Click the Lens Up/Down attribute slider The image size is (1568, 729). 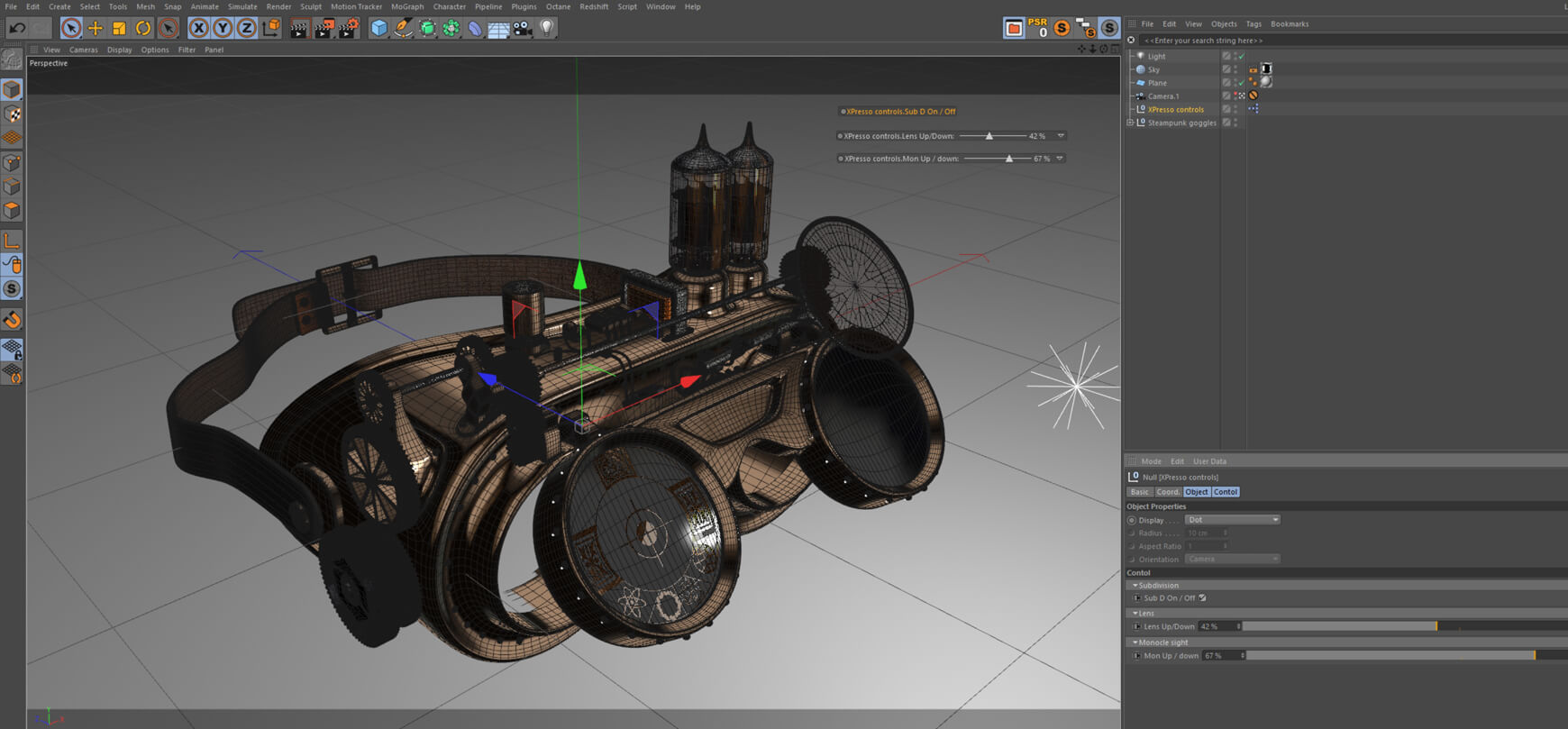pyautogui.click(x=1405, y=626)
